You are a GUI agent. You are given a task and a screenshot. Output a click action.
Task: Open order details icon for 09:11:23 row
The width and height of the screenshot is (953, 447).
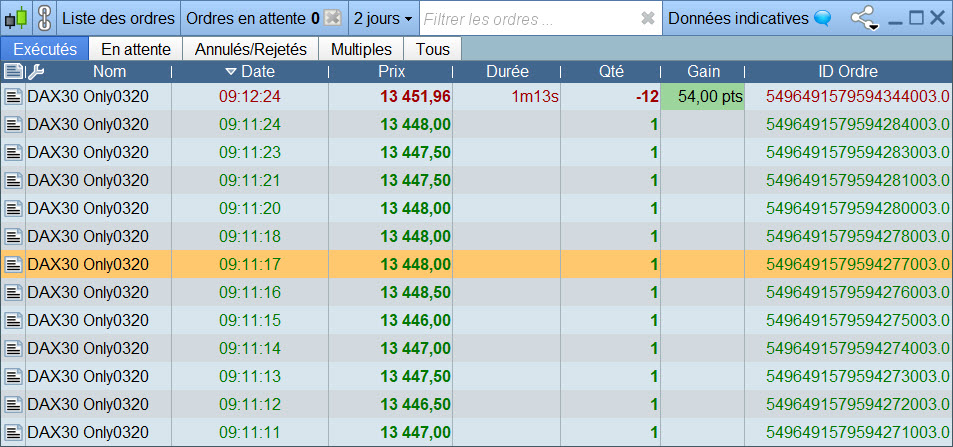tap(13, 153)
